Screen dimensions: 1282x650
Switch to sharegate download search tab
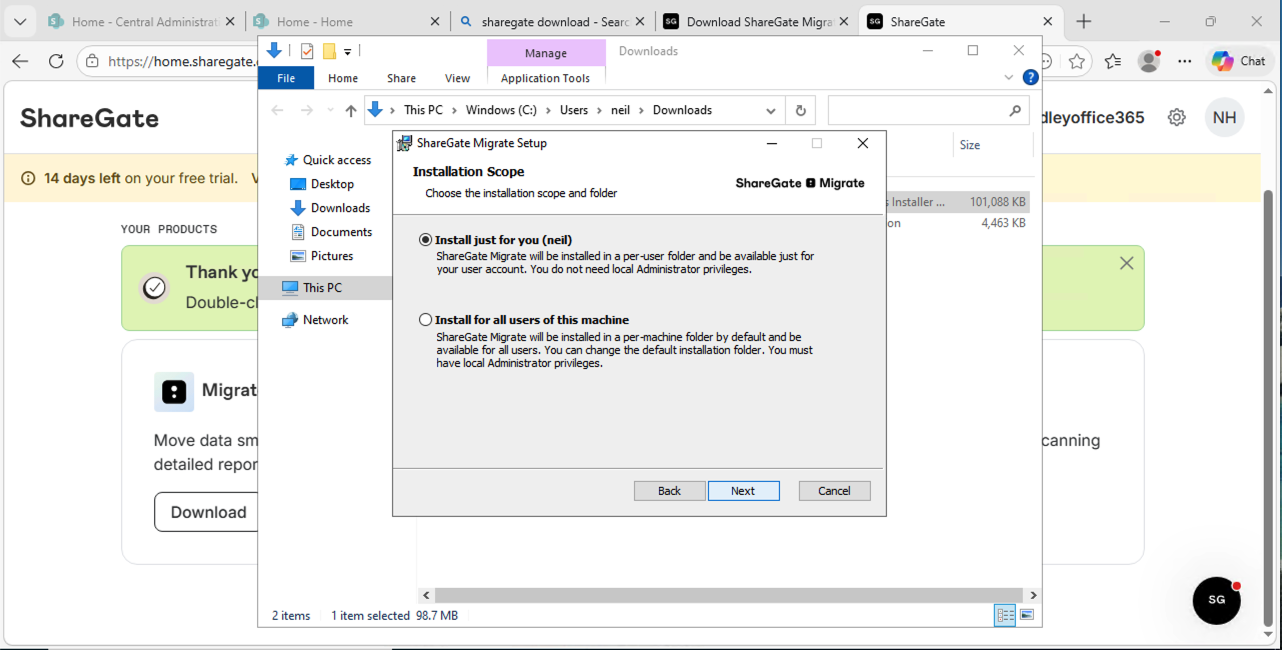click(x=552, y=21)
